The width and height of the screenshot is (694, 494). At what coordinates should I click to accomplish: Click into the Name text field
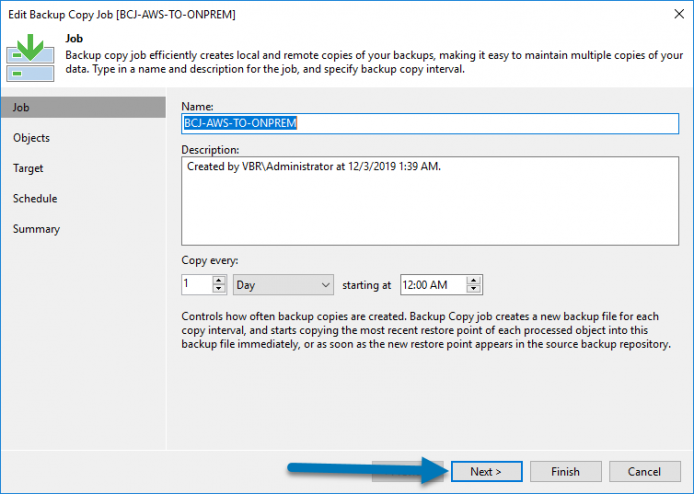(x=430, y=124)
